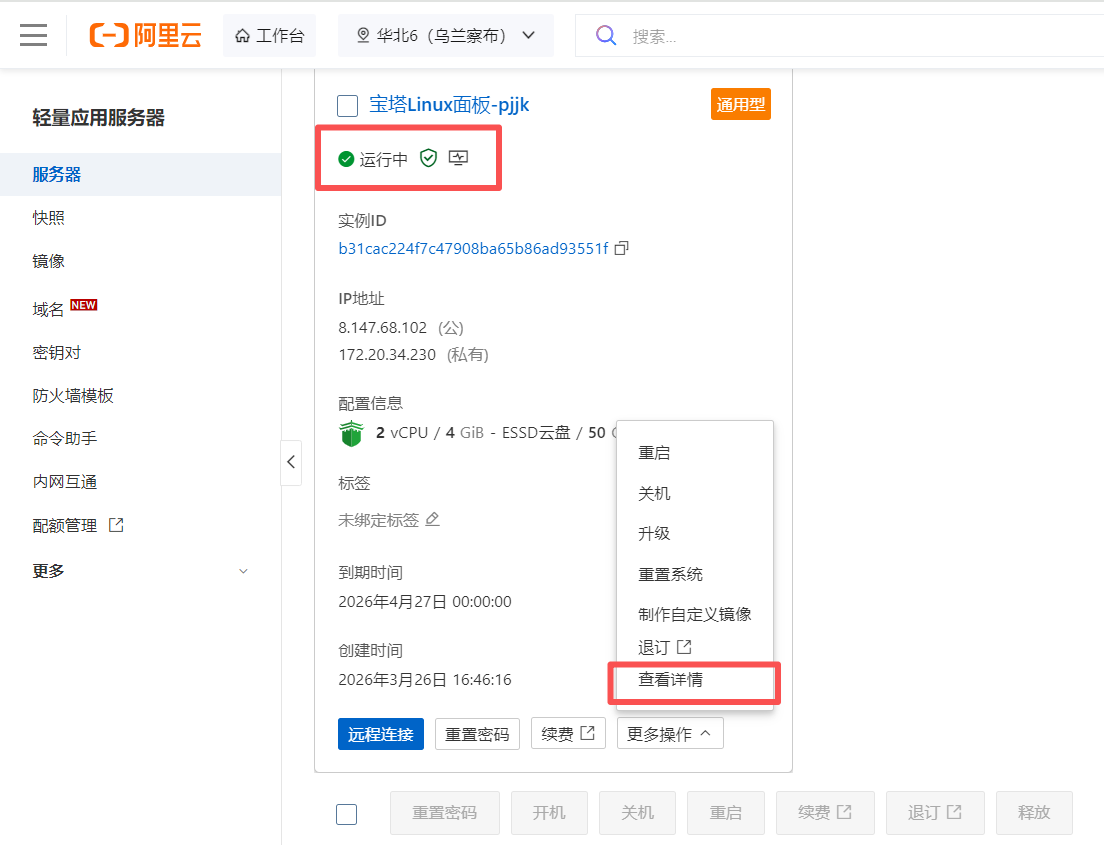
Task: Click the security shield icon
Action: pos(428,158)
